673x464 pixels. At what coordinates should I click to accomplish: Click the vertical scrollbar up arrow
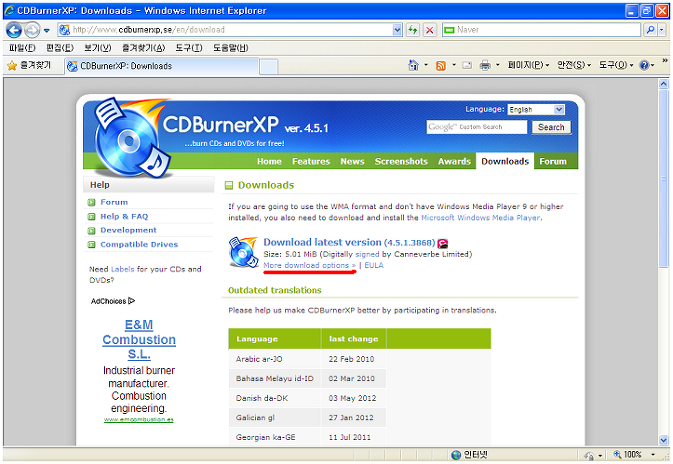[x=664, y=83]
